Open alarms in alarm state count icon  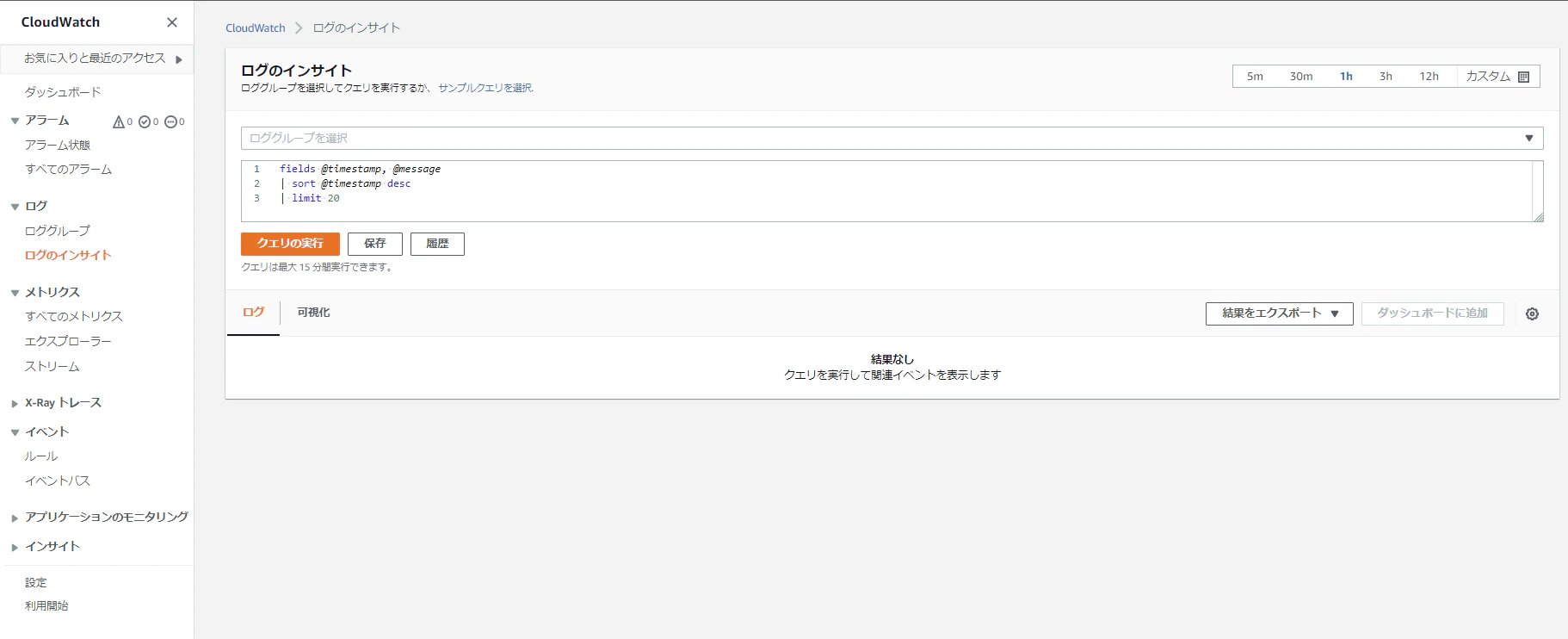119,121
